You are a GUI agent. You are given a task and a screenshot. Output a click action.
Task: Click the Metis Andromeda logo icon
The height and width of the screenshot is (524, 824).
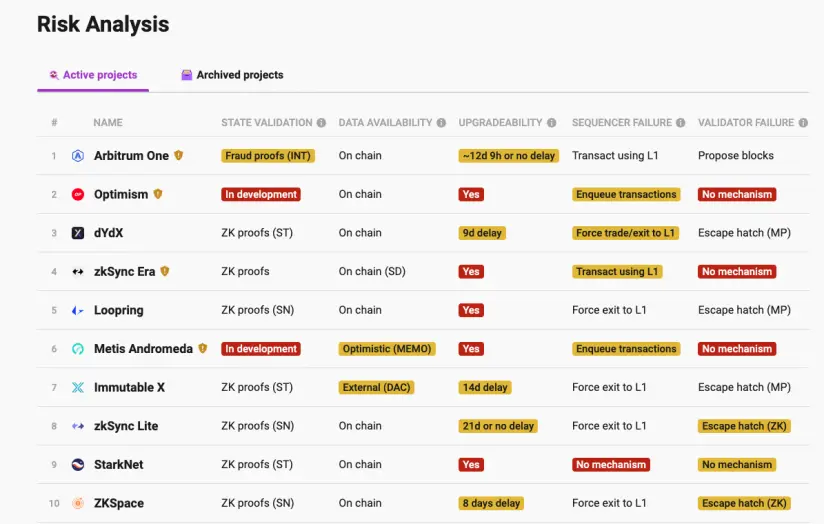(78, 349)
